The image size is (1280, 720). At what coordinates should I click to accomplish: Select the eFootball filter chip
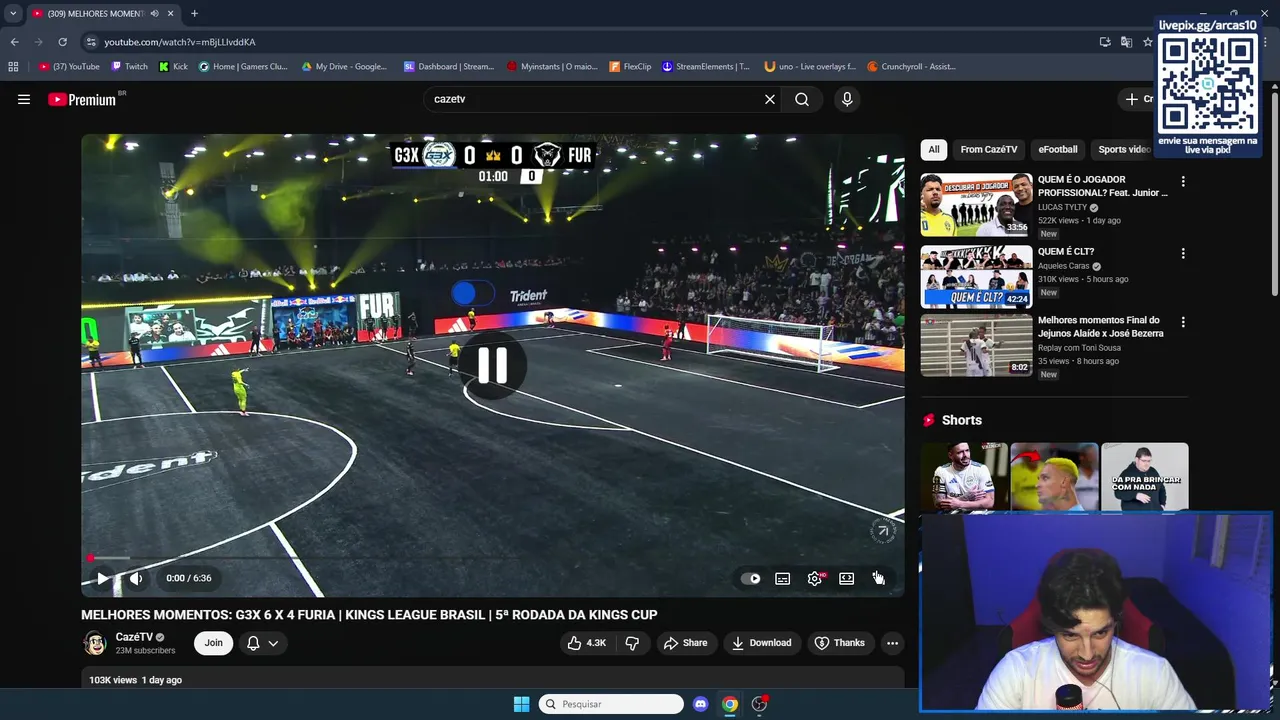coord(1057,149)
